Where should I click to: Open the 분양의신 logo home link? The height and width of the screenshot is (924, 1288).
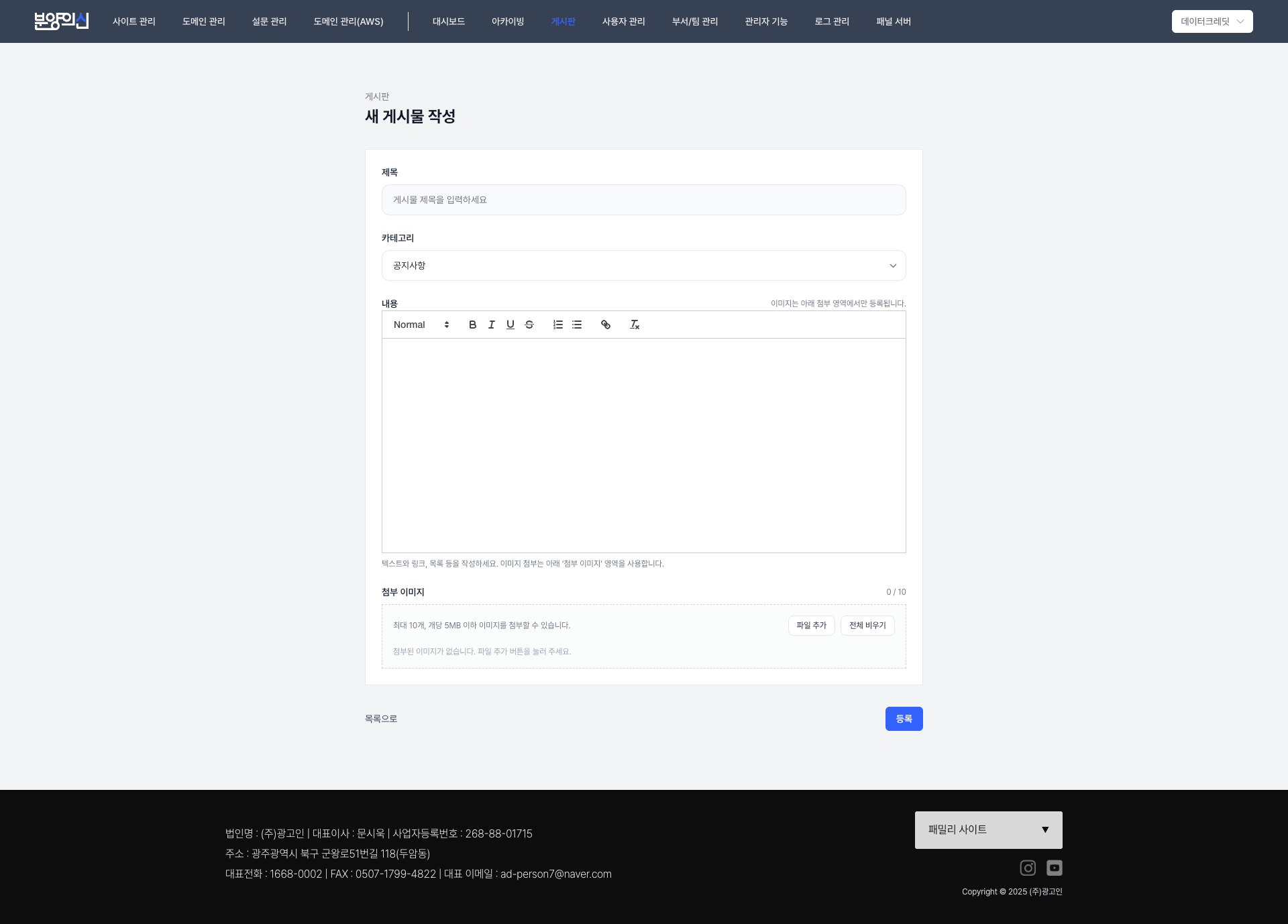61,21
